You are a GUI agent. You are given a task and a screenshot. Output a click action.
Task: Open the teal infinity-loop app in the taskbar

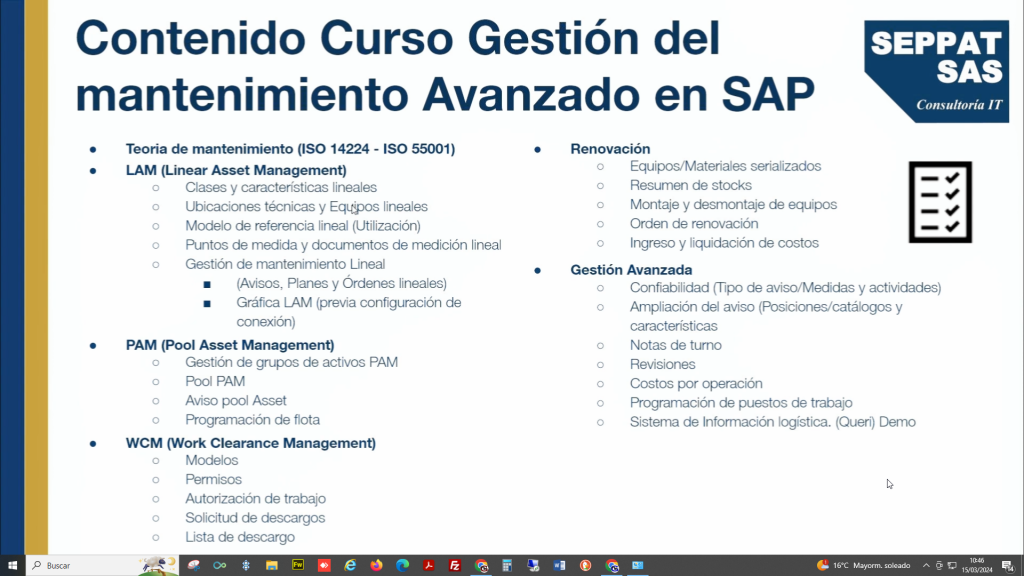(x=219, y=566)
